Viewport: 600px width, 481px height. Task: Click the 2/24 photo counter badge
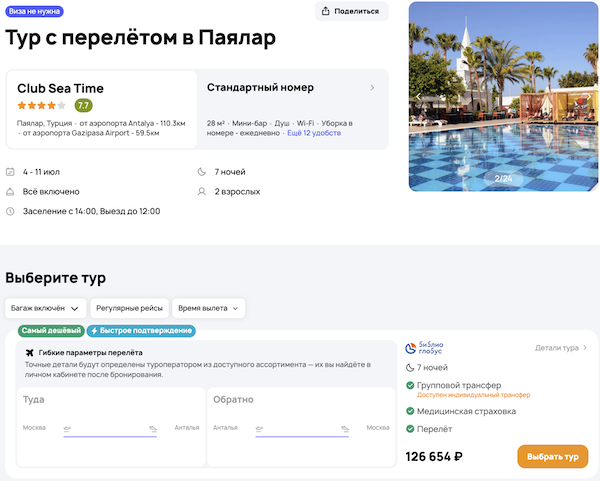tap(503, 178)
